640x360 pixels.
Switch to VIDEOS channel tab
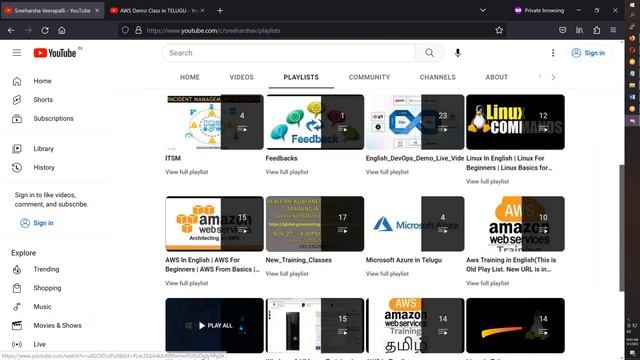[x=241, y=77]
